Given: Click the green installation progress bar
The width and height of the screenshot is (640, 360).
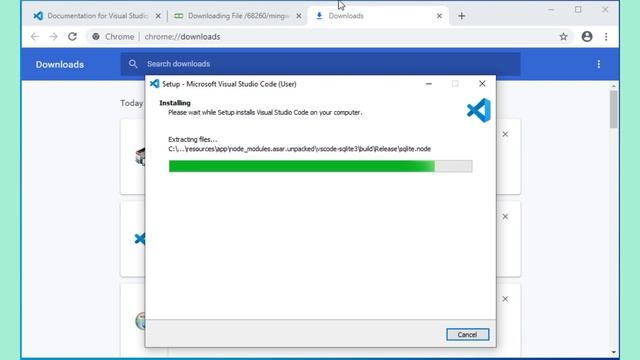Looking at the screenshot, I should [320, 166].
